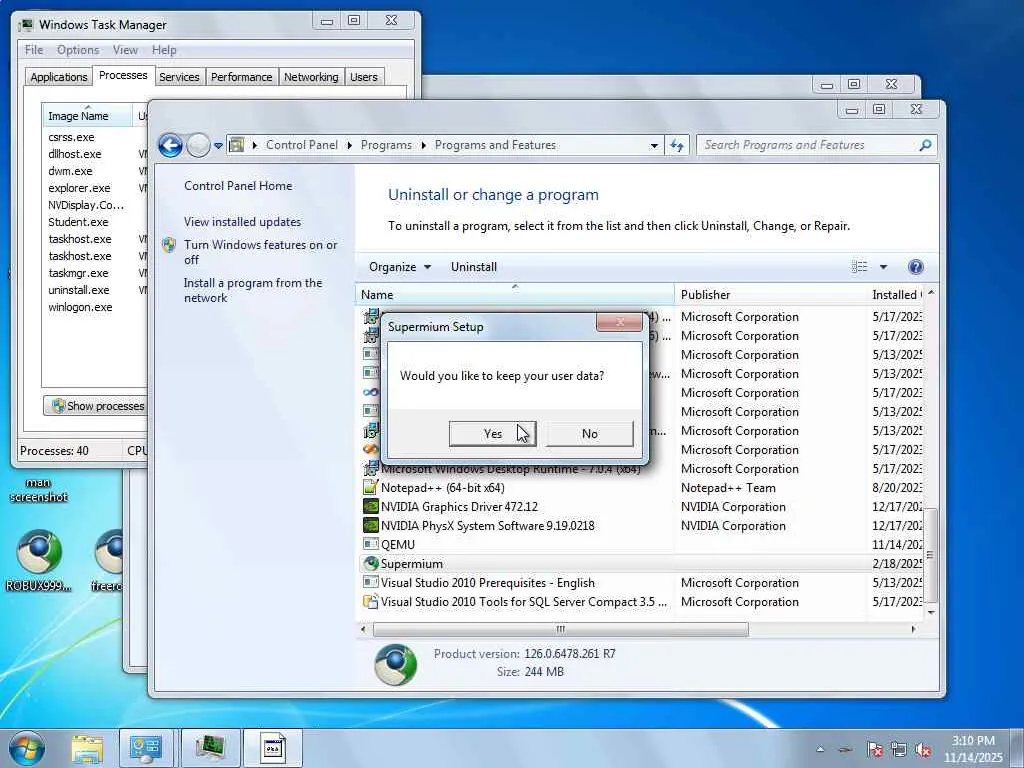Open the help question mark icon
Viewport: 1024px width, 768px height.
pos(916,266)
